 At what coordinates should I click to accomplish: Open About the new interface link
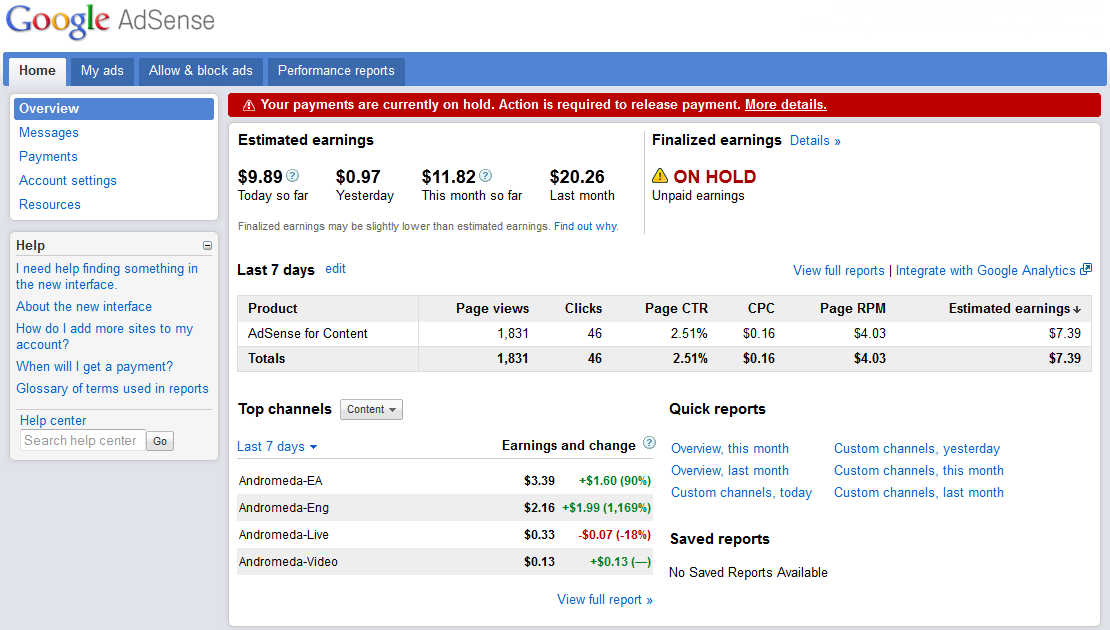(84, 307)
